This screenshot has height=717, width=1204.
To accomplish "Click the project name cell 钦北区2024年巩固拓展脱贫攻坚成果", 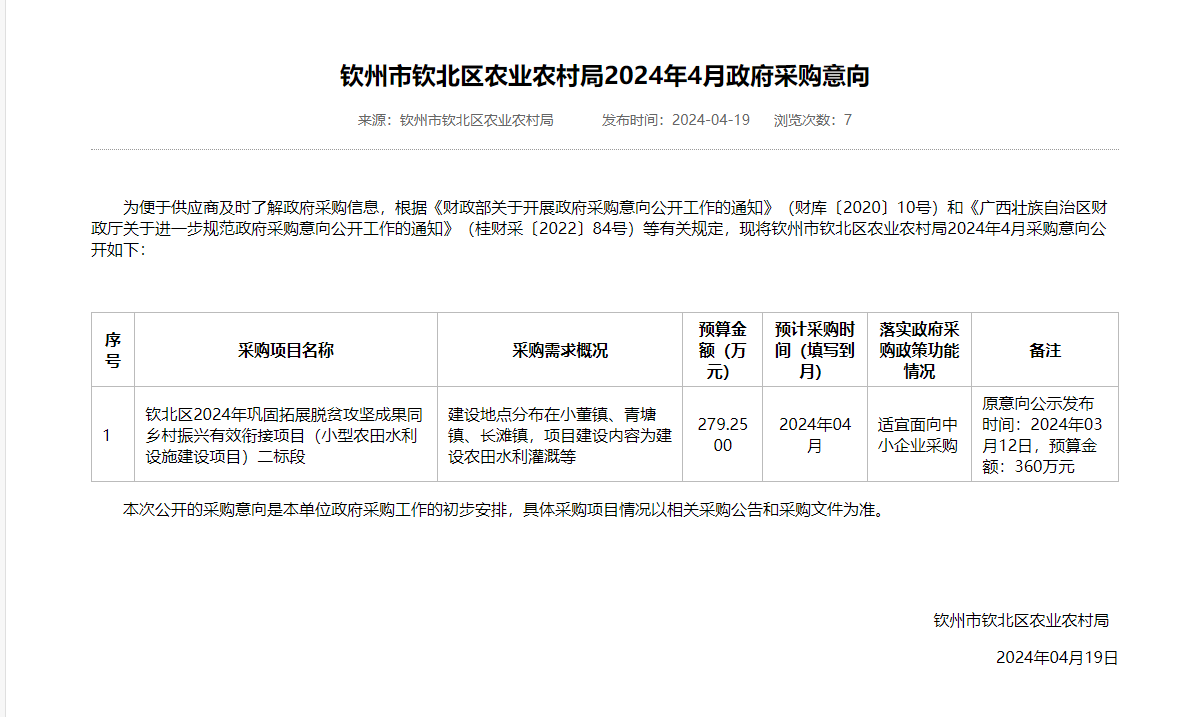I will (x=286, y=436).
